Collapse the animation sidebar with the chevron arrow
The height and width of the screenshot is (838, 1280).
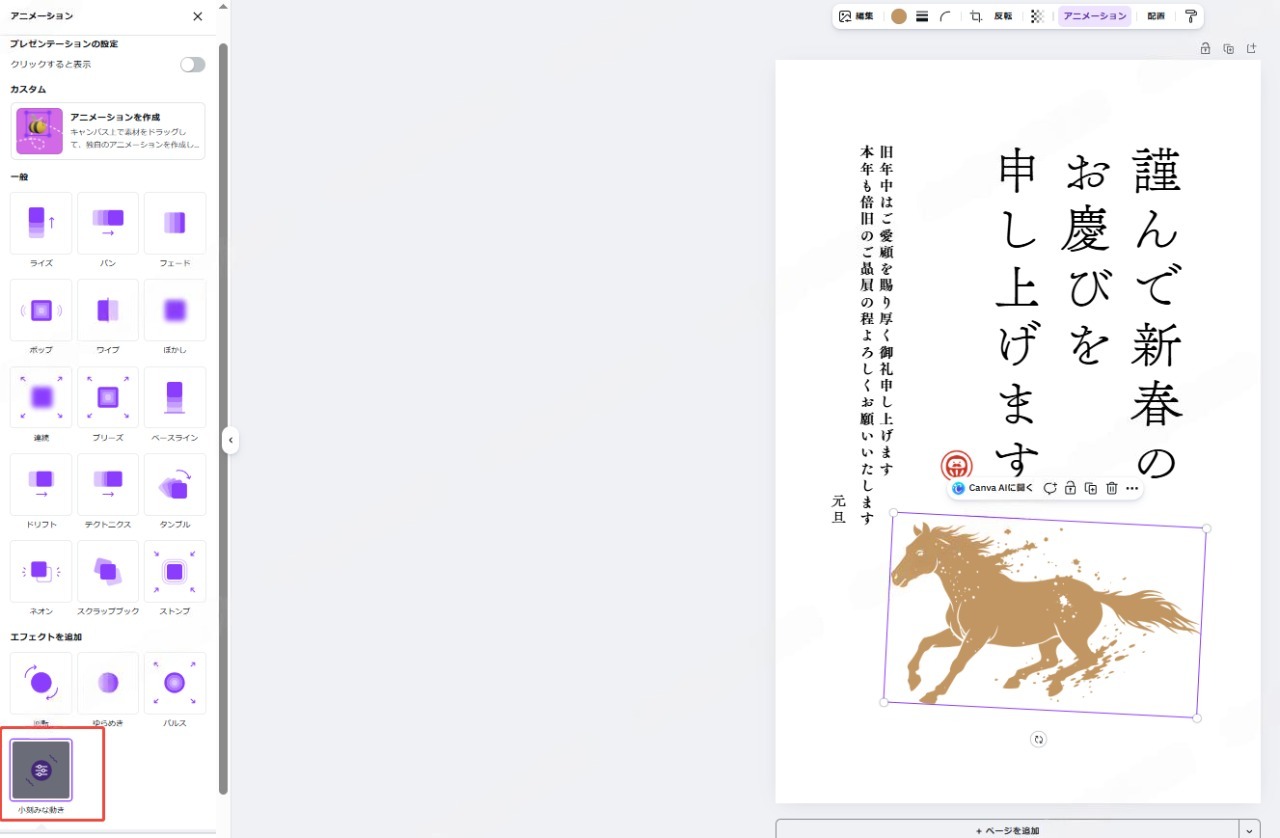(x=231, y=439)
